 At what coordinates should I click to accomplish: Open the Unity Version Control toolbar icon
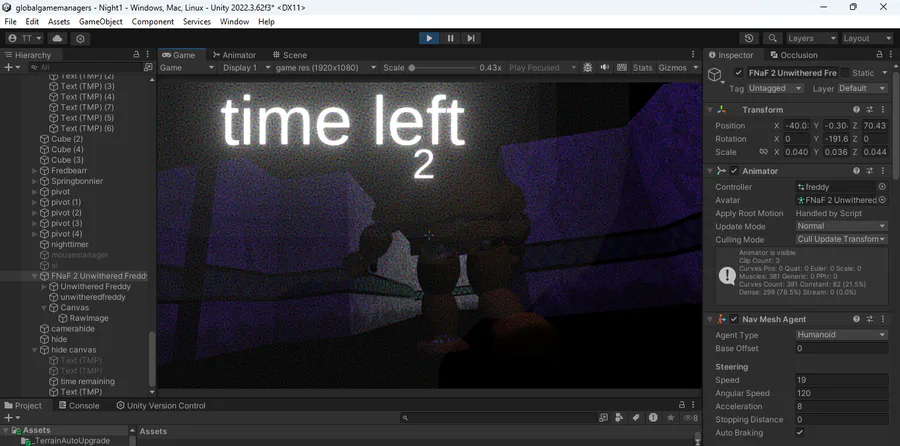(80, 38)
